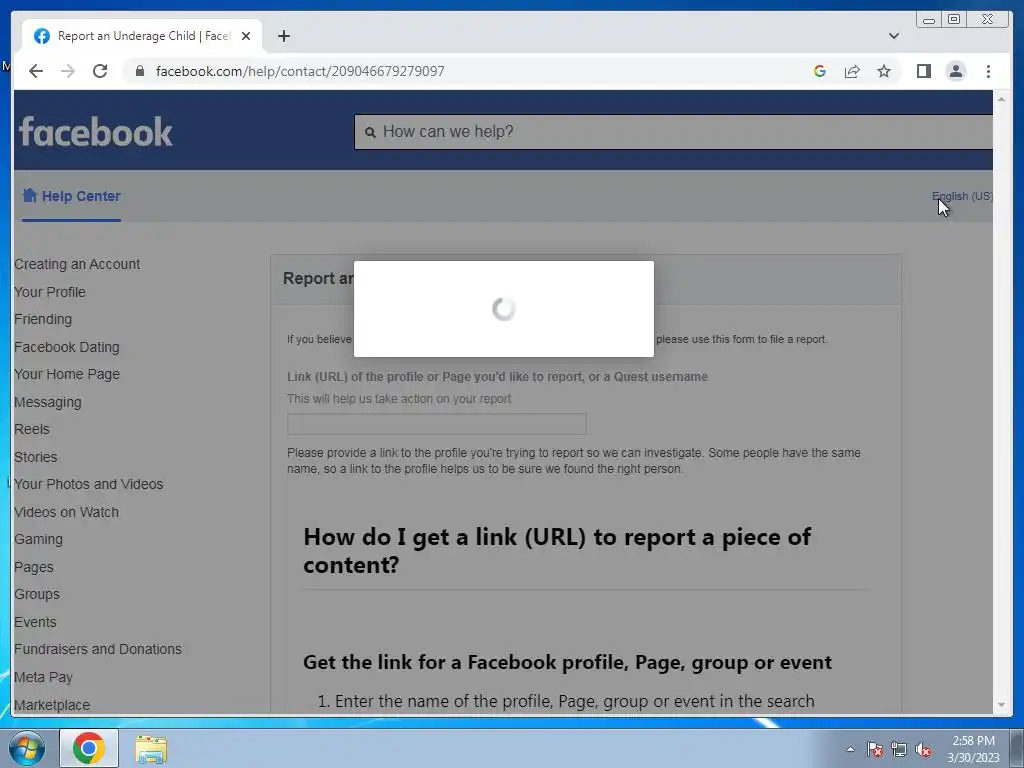Open Groups help topic
The height and width of the screenshot is (768, 1024).
pos(37,594)
